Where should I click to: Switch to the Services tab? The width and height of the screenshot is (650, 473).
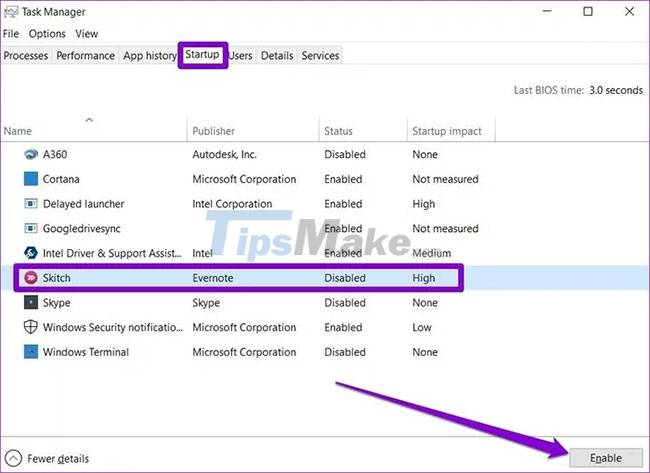320,56
